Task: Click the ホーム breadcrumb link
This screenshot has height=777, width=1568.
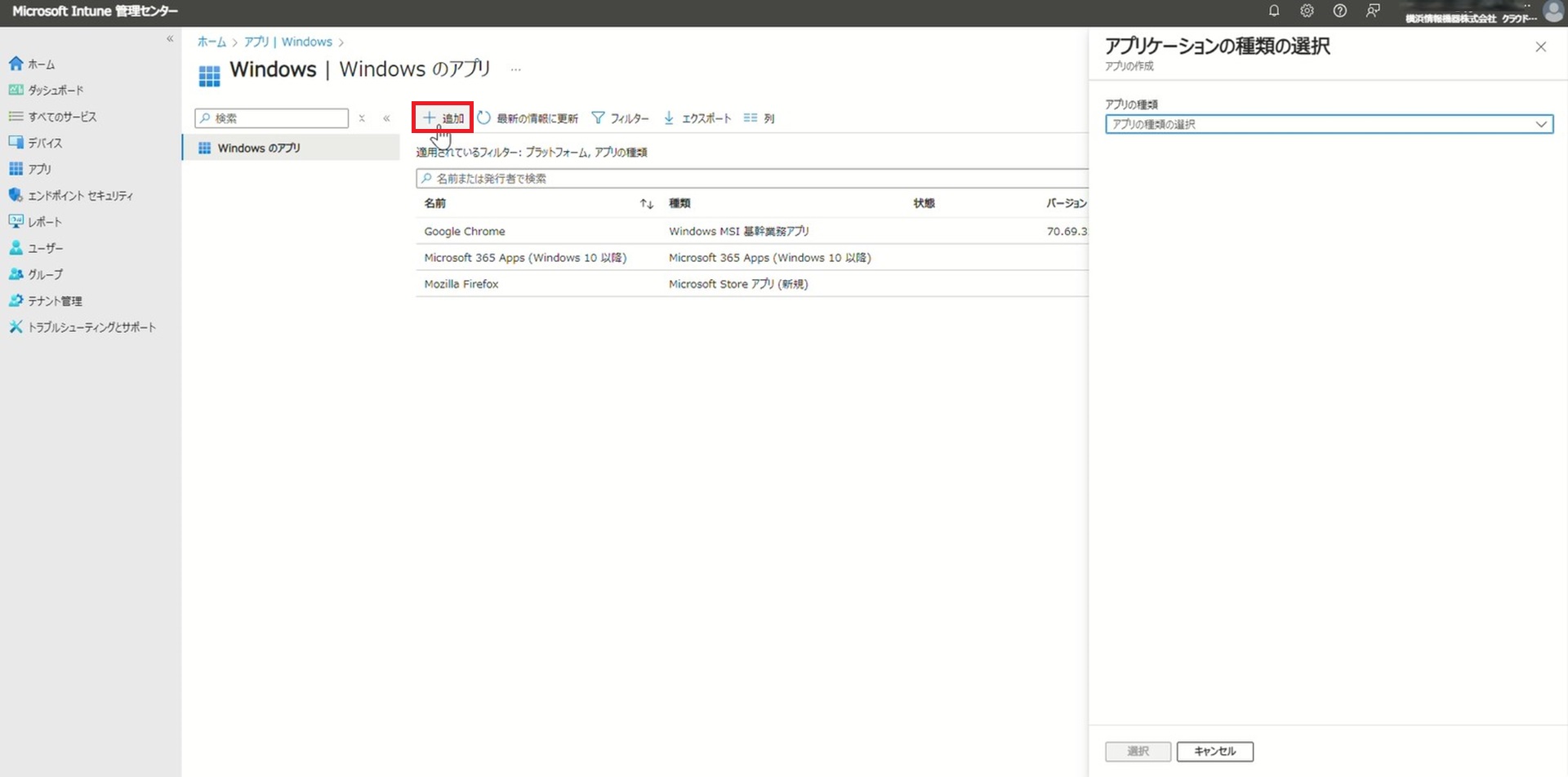Action: [x=212, y=42]
